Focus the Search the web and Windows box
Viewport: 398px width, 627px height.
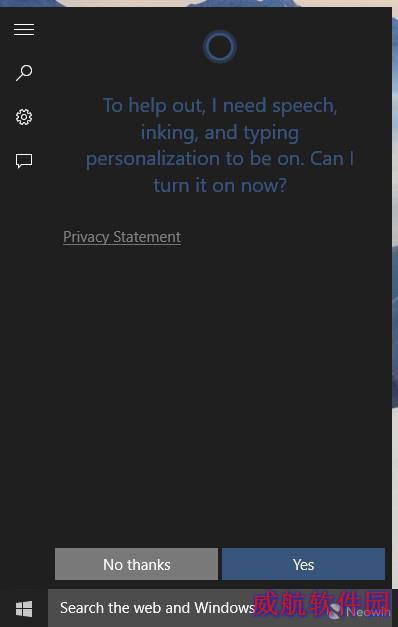click(x=220, y=608)
